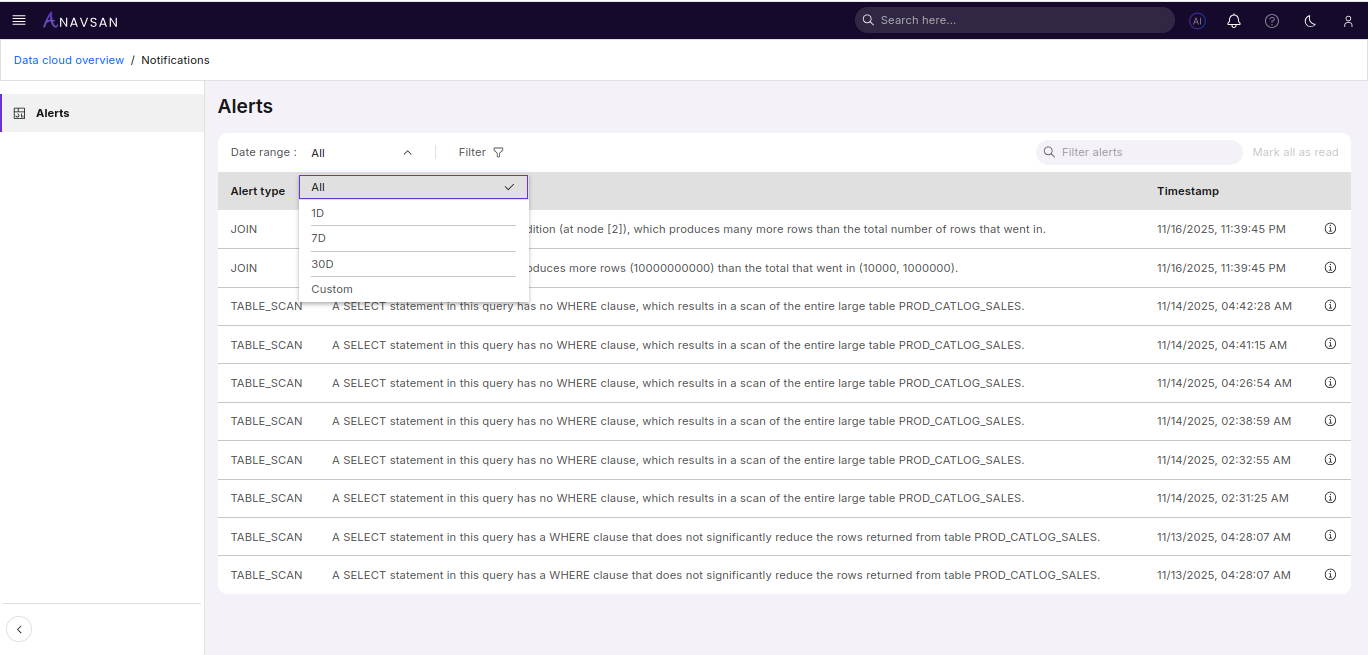Toggle dark mode moon icon
Image resolution: width=1368 pixels, height=655 pixels.
point(1310,21)
